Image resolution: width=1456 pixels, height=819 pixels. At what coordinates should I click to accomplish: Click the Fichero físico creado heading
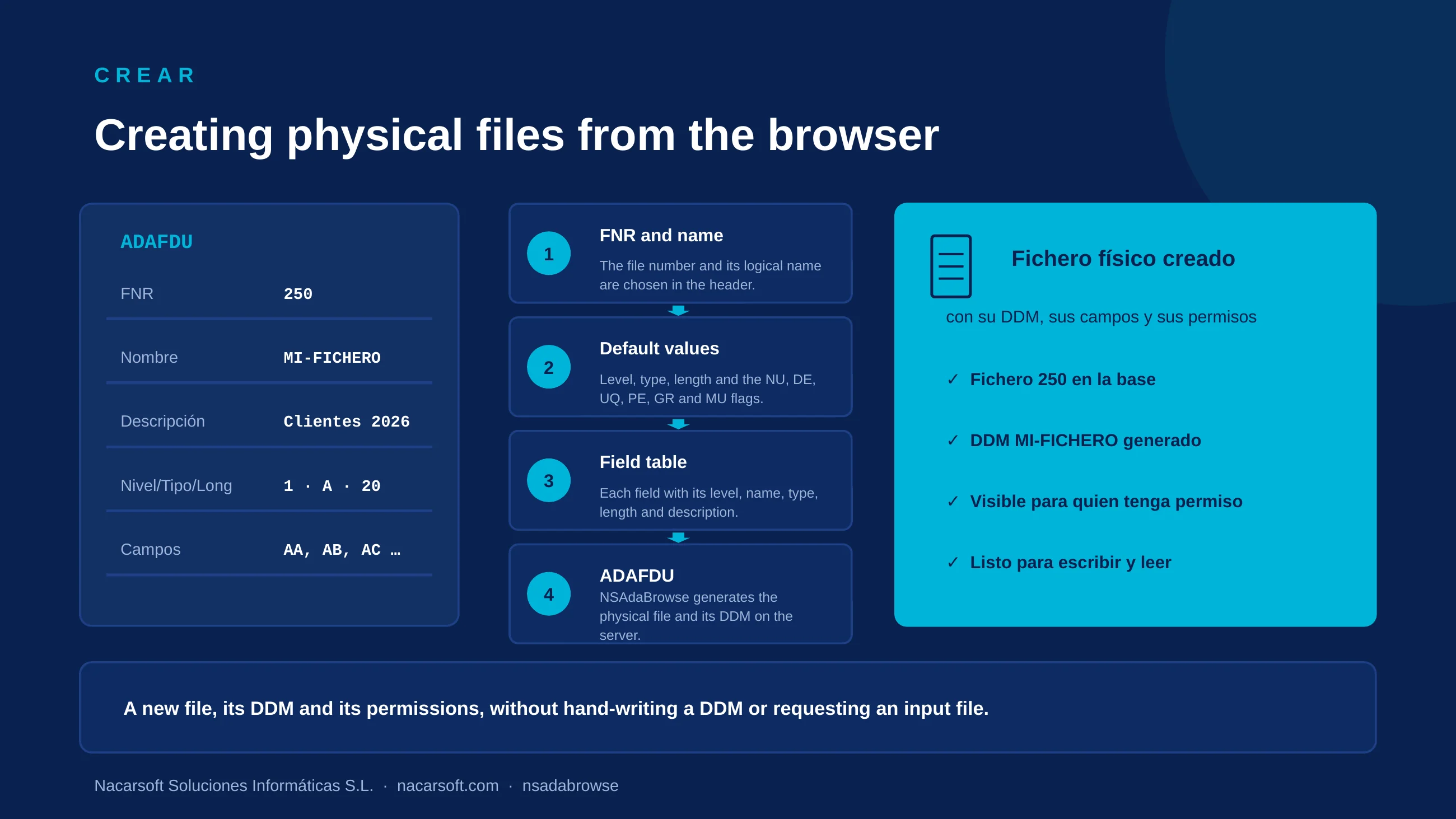coord(1123,259)
